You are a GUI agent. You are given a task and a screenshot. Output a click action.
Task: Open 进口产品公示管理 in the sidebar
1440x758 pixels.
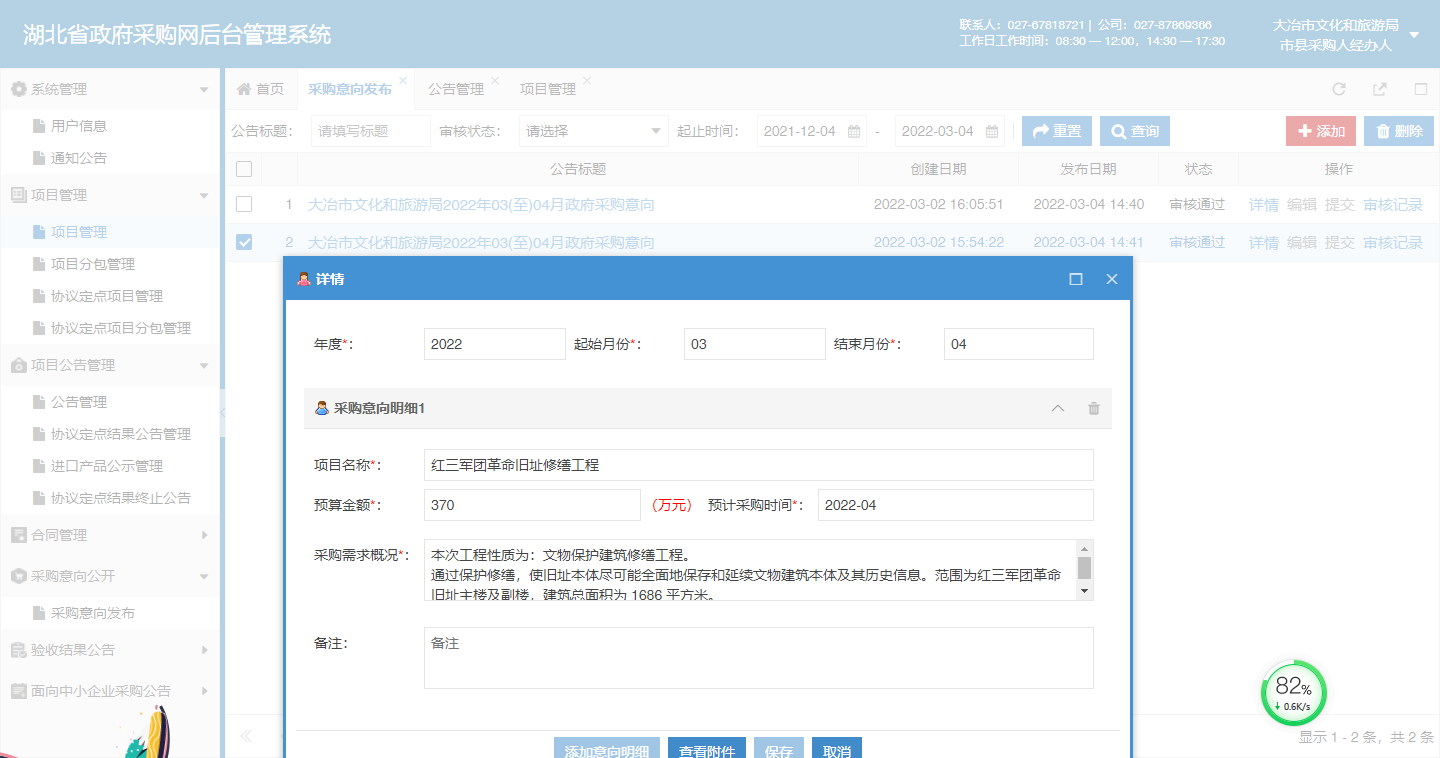(107, 466)
